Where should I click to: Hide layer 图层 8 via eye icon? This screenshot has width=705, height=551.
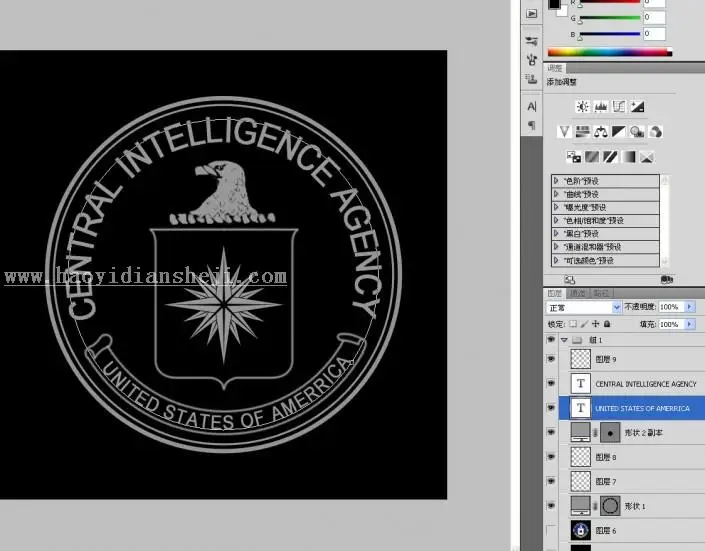(x=551, y=457)
